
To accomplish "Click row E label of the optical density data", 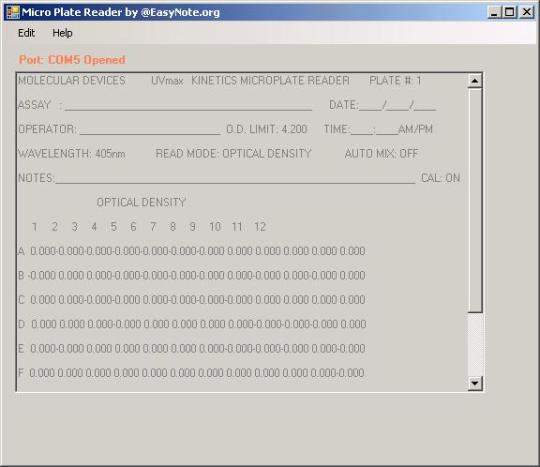I will click(21, 349).
